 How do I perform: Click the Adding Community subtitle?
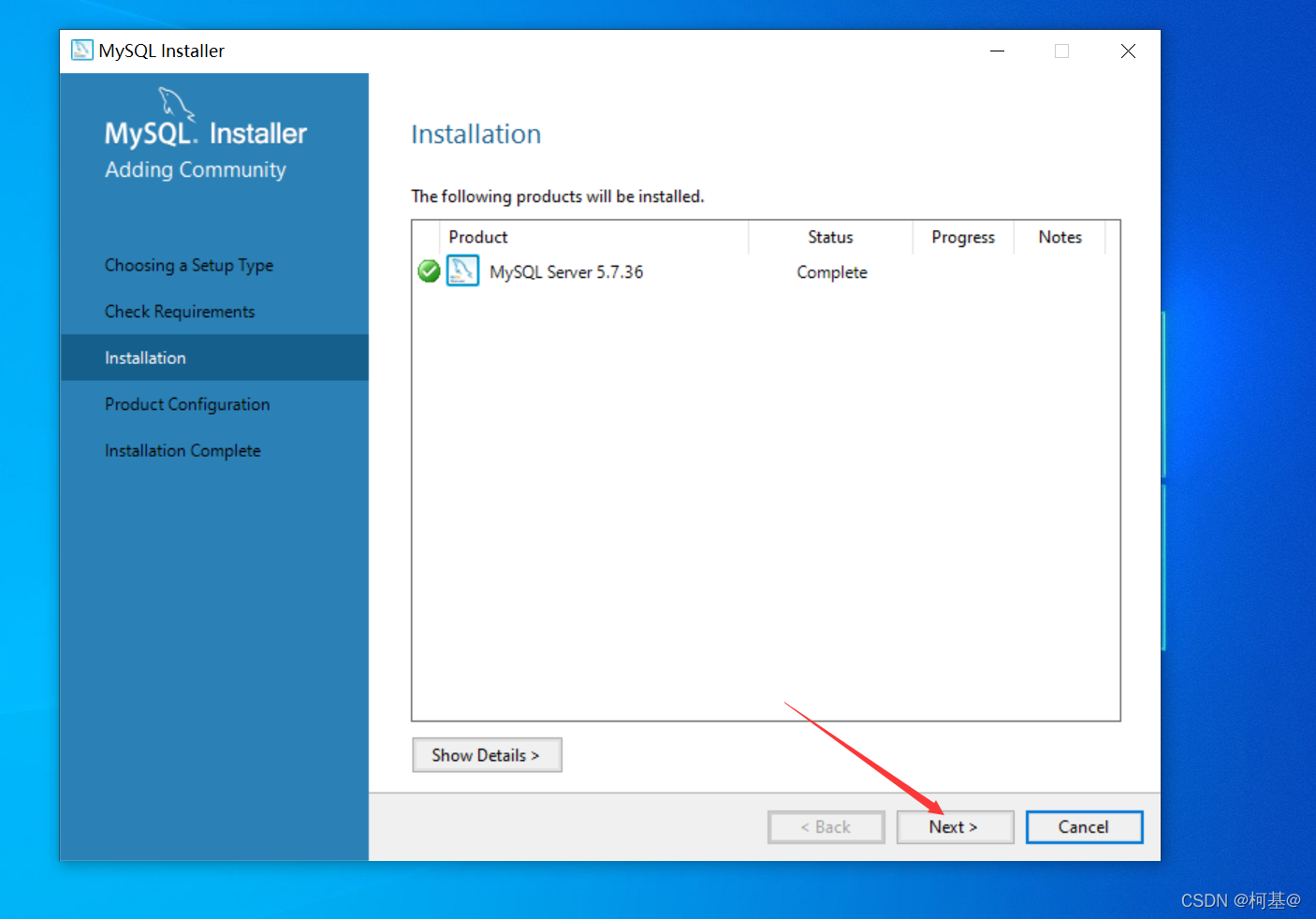click(196, 169)
